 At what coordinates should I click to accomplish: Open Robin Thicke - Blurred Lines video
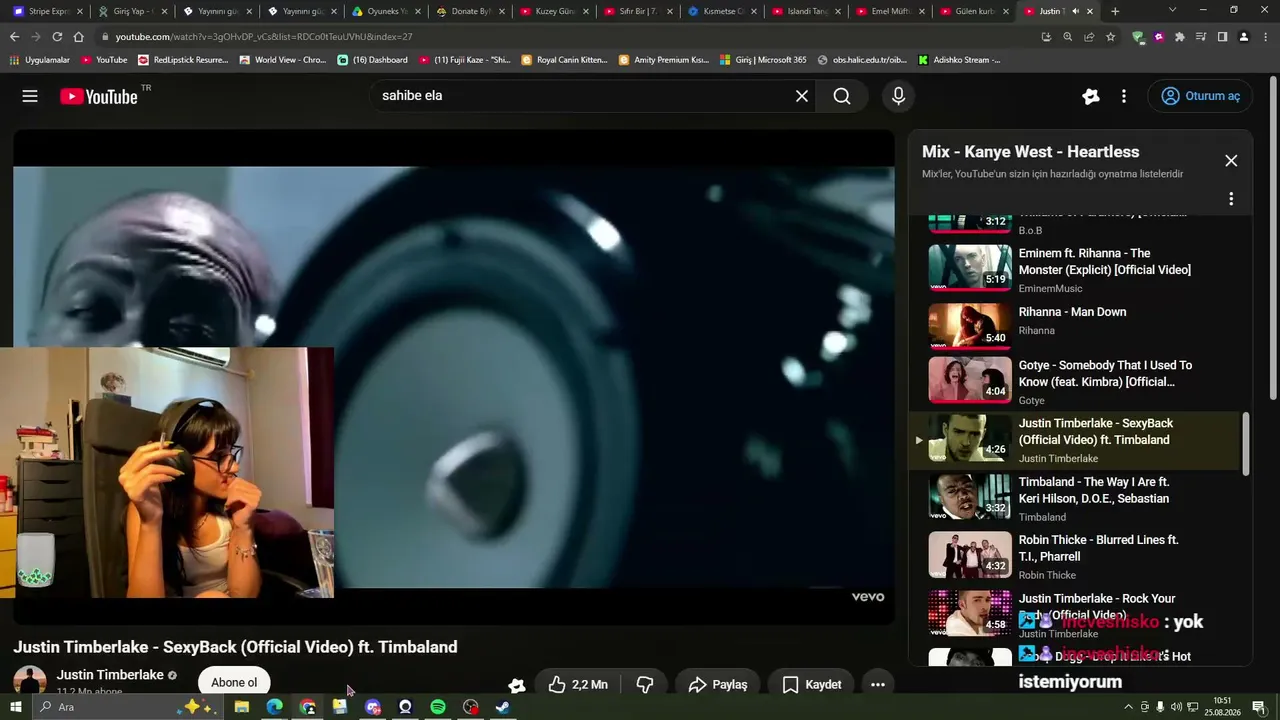1098,548
